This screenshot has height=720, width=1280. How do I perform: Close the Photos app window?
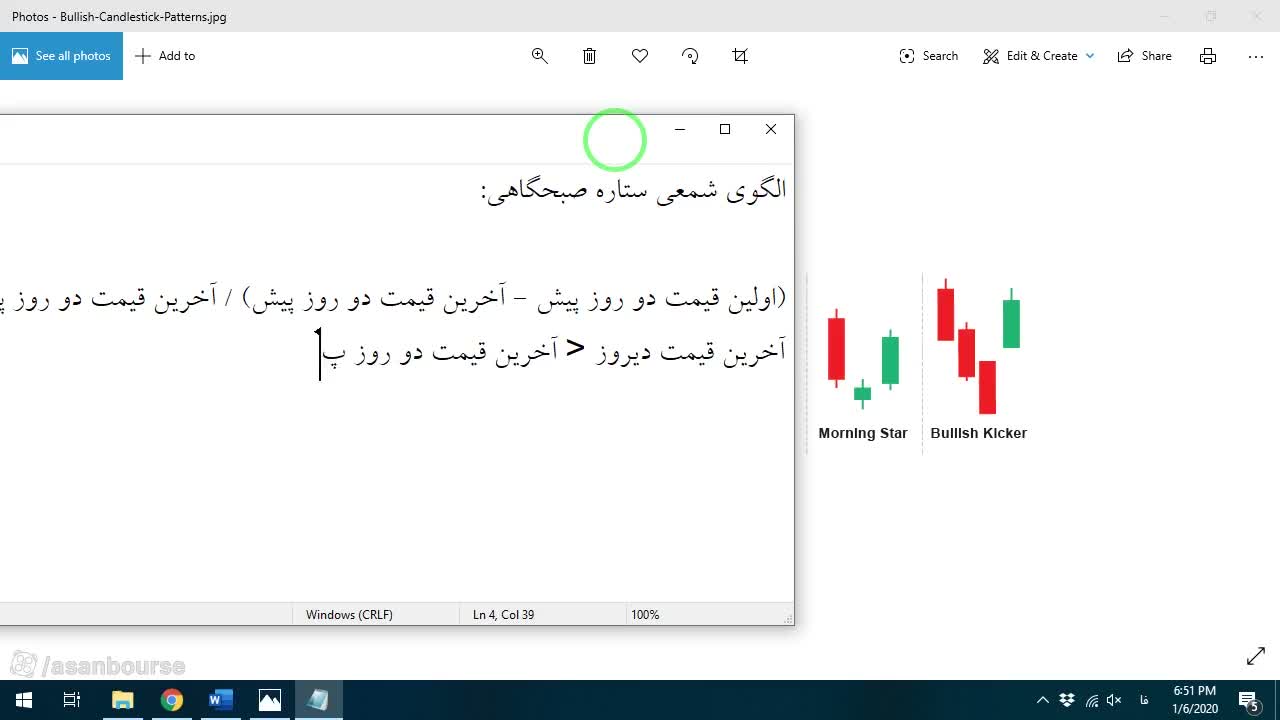[x=1257, y=16]
